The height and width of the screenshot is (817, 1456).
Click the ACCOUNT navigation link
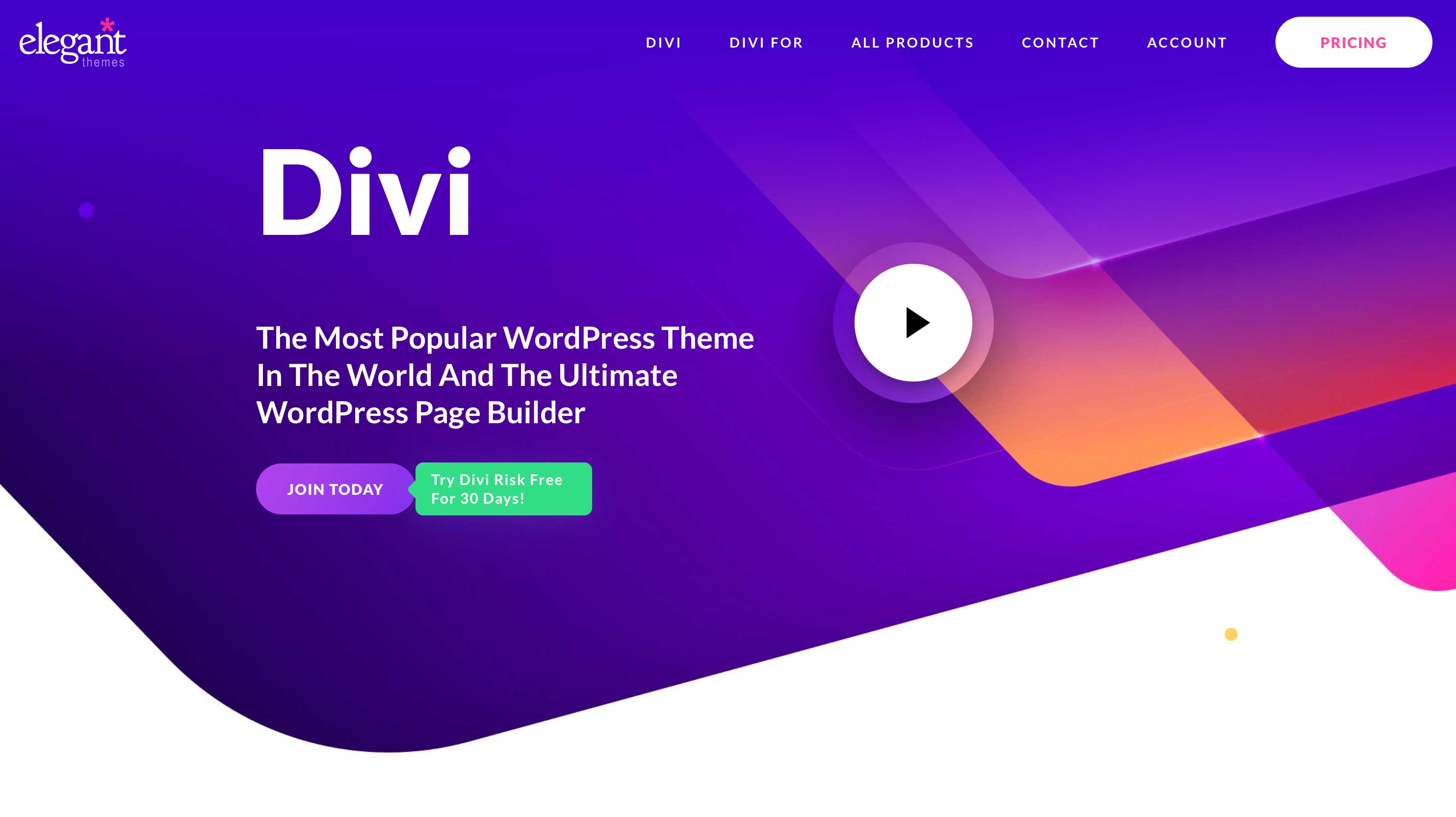point(1187,42)
